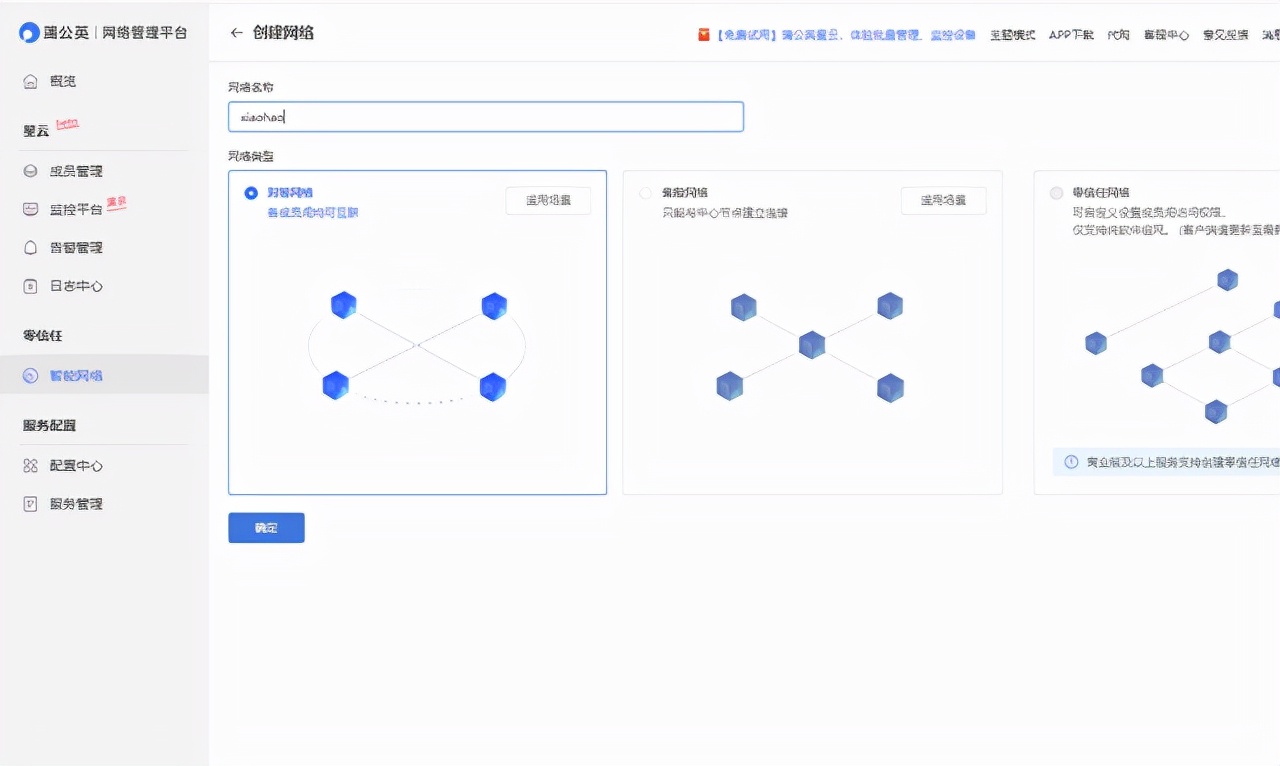
Task: Click the 对等网络 topology diagram
Action: click(x=417, y=346)
